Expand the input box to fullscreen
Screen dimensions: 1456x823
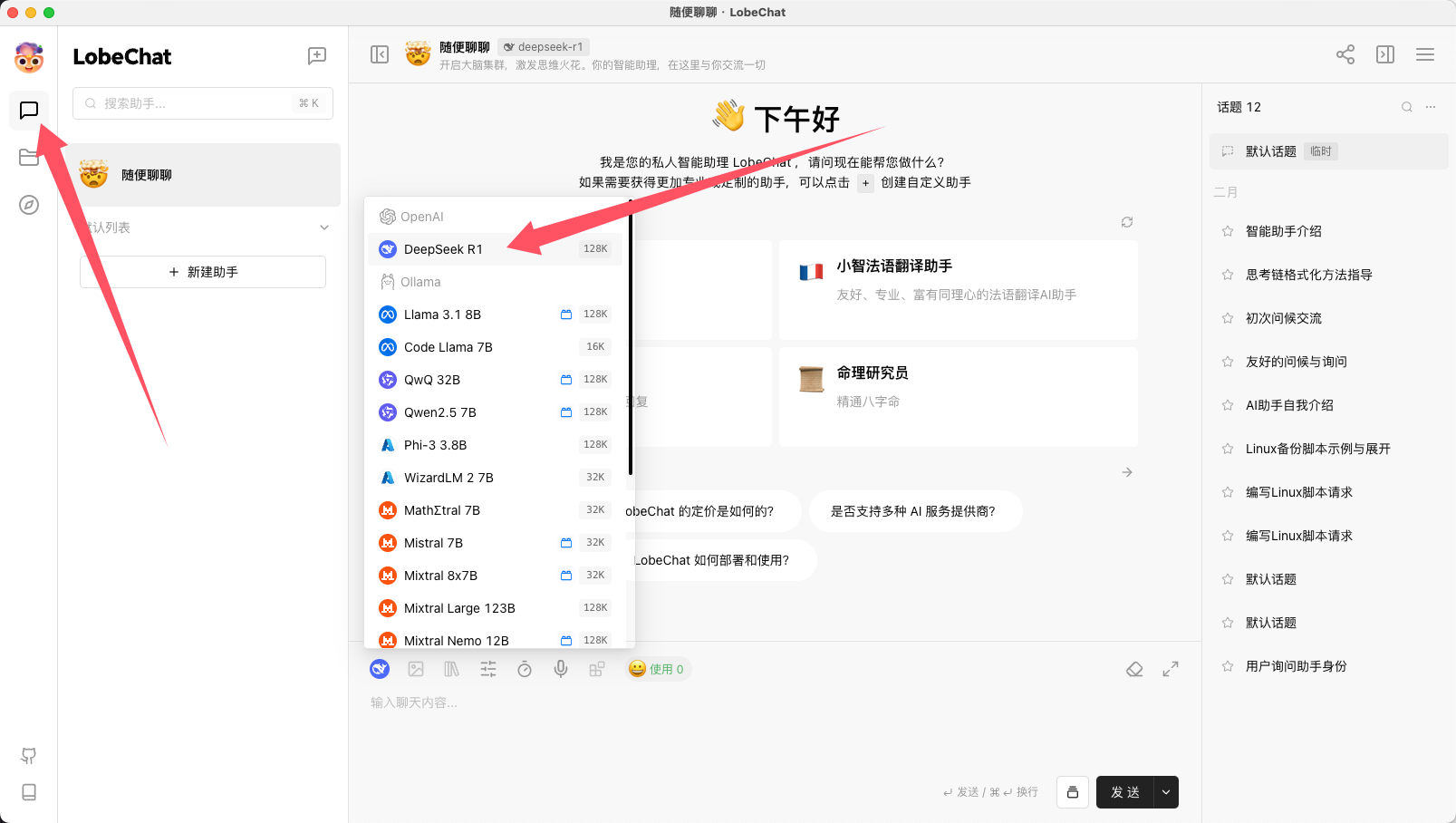click(1171, 669)
